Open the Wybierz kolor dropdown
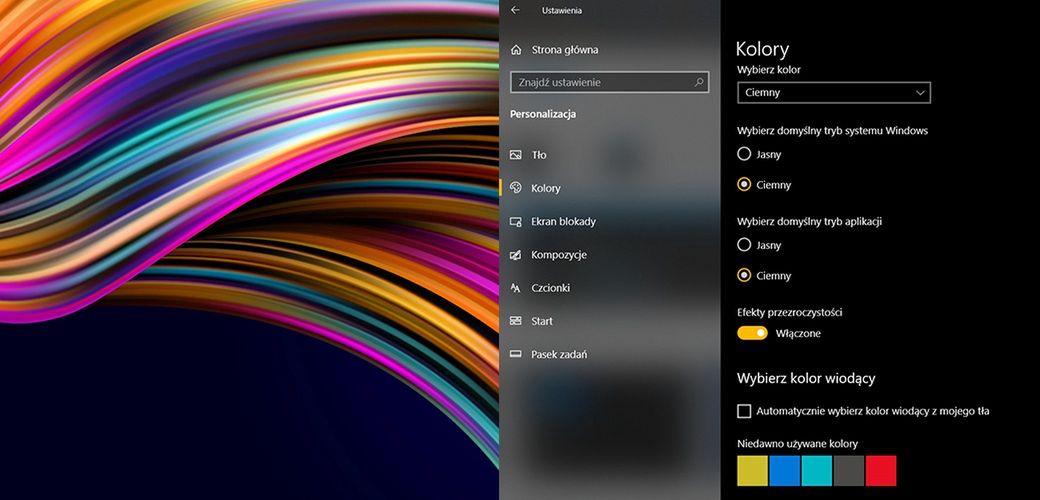The height and width of the screenshot is (500, 1040). pos(834,93)
